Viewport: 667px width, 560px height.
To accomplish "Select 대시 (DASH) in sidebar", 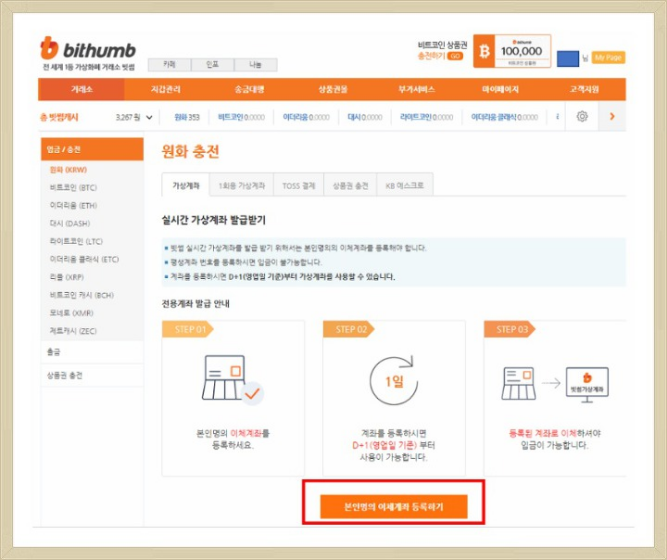I will [x=70, y=223].
